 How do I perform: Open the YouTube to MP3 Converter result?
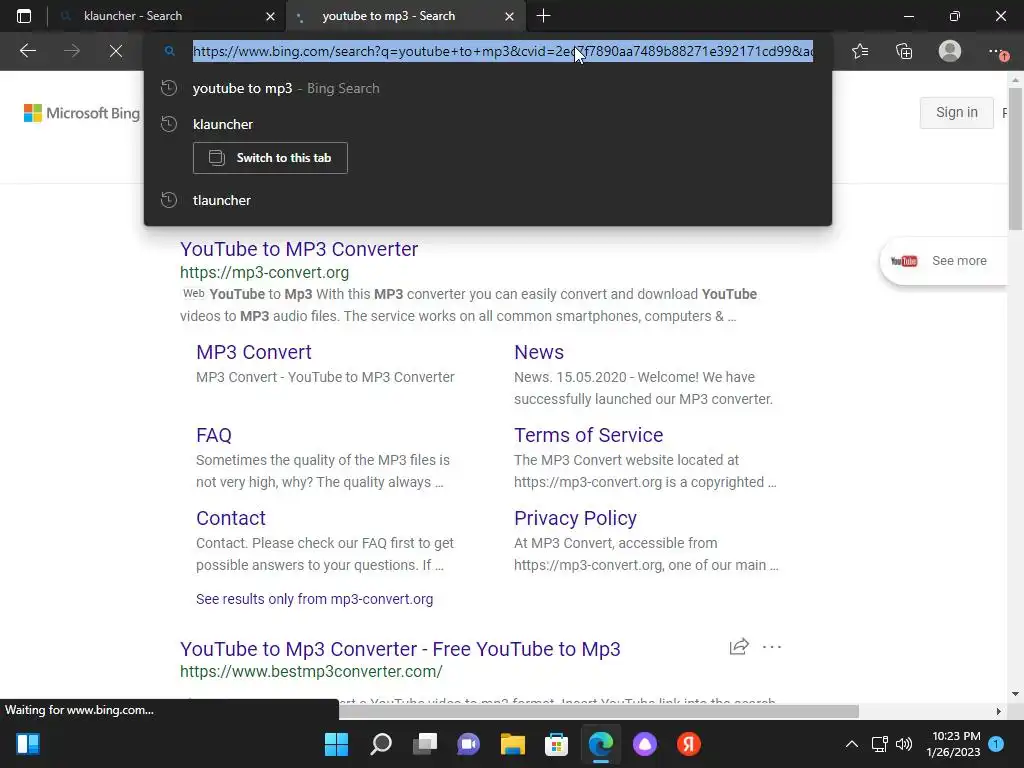click(298, 249)
